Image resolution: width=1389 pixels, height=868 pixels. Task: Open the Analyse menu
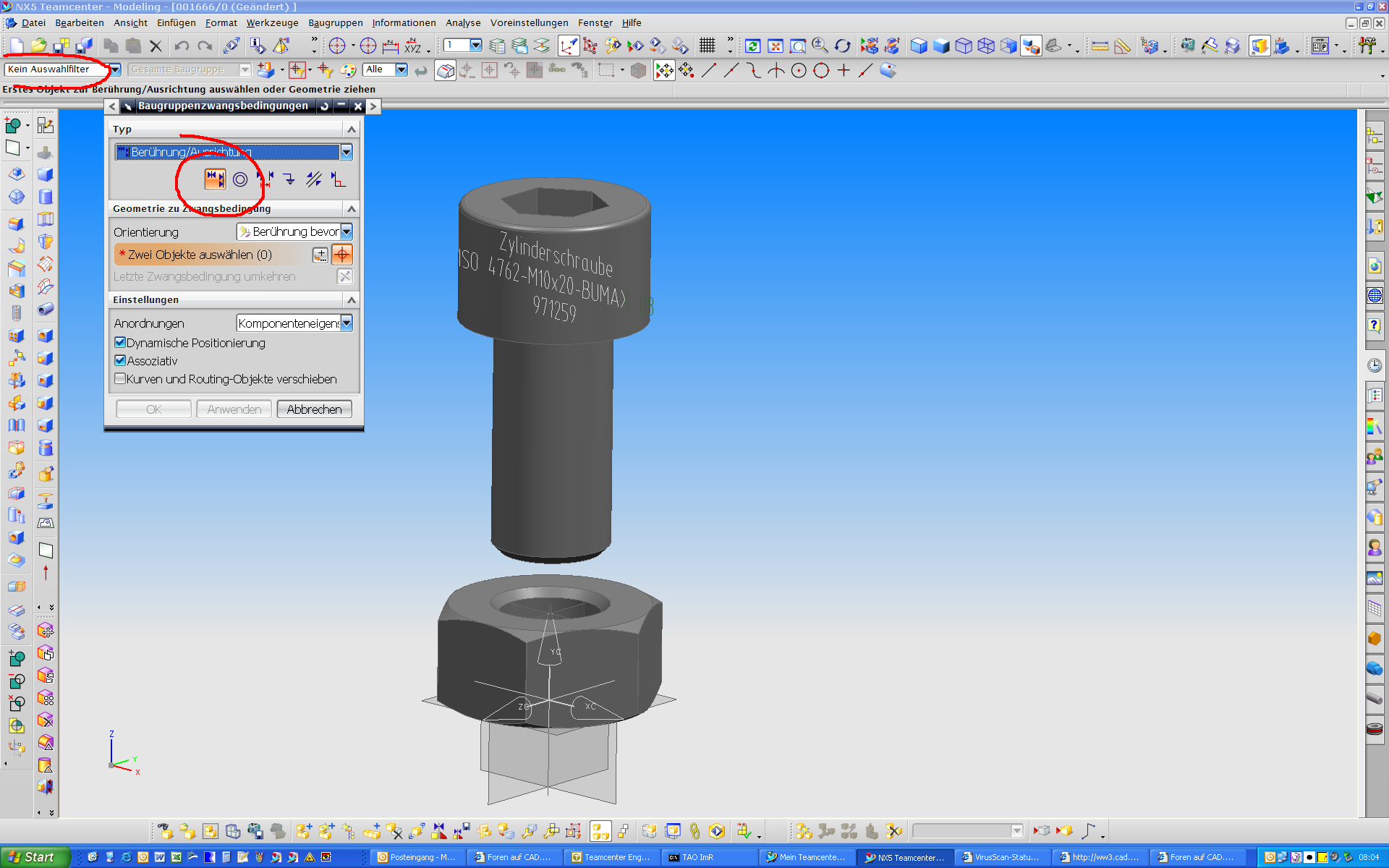coord(463,23)
